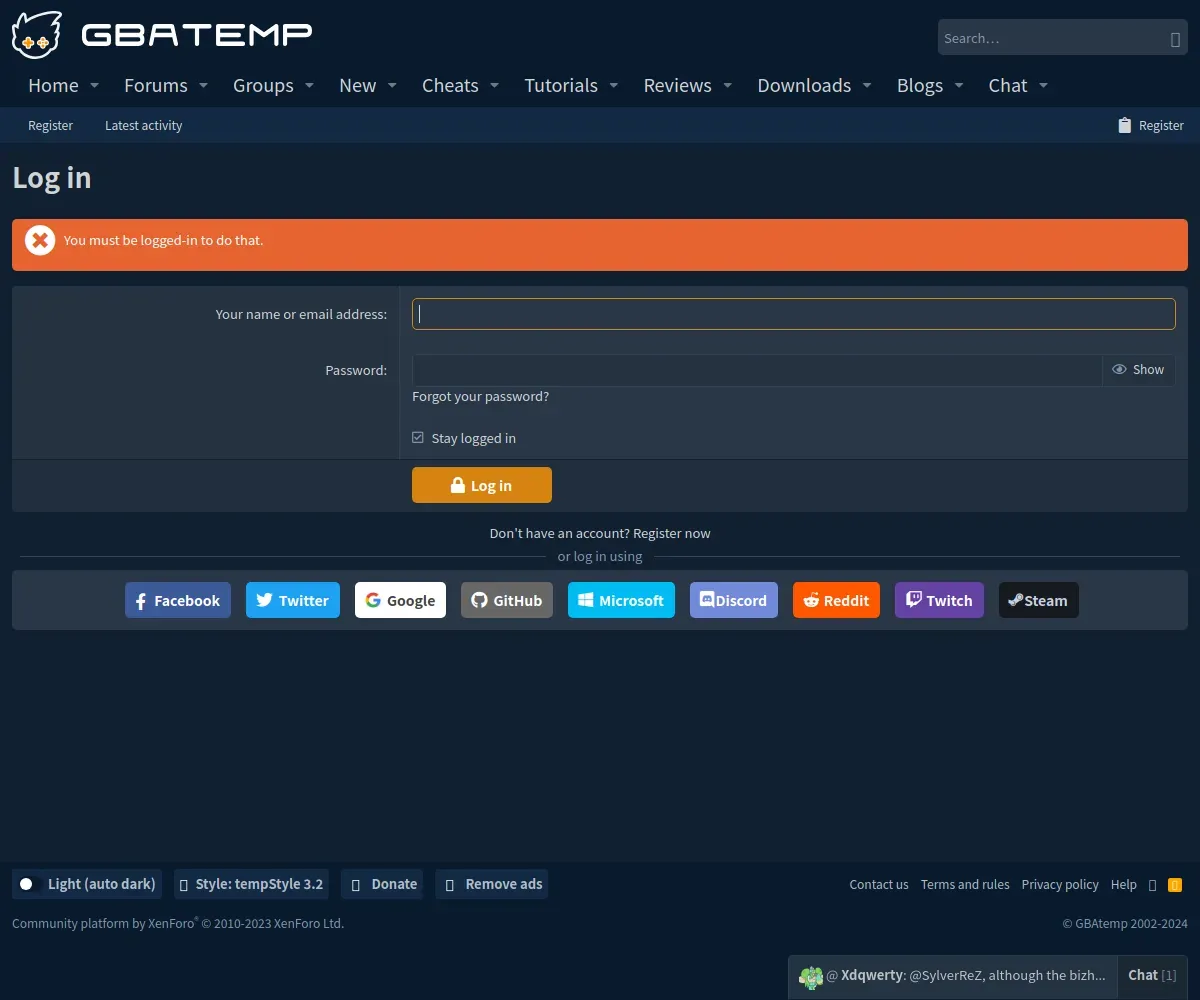The height and width of the screenshot is (1000, 1200).
Task: Sign in with the Steam button
Action: pos(1039,600)
